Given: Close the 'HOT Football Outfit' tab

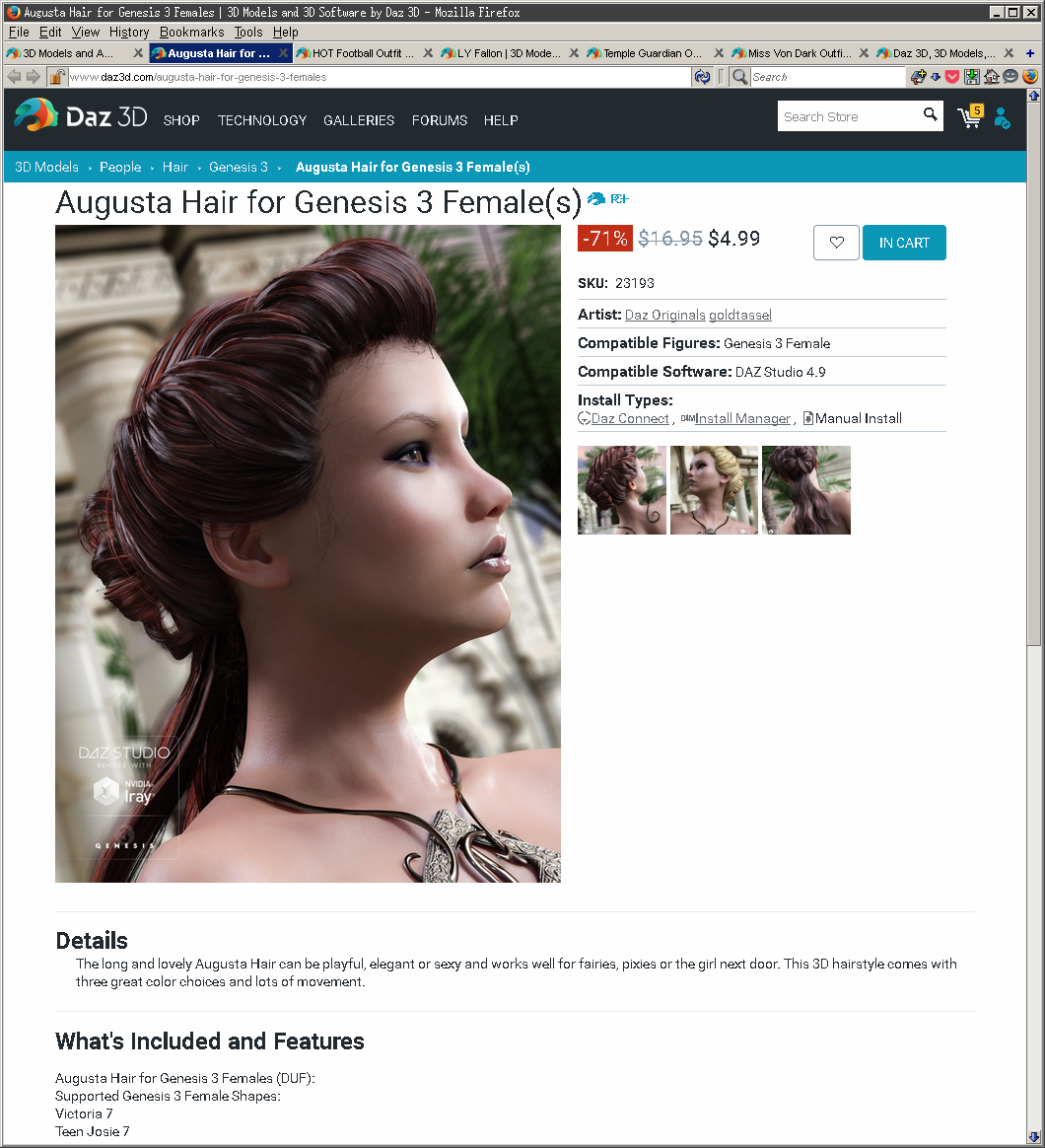Looking at the screenshot, I should tap(428, 52).
